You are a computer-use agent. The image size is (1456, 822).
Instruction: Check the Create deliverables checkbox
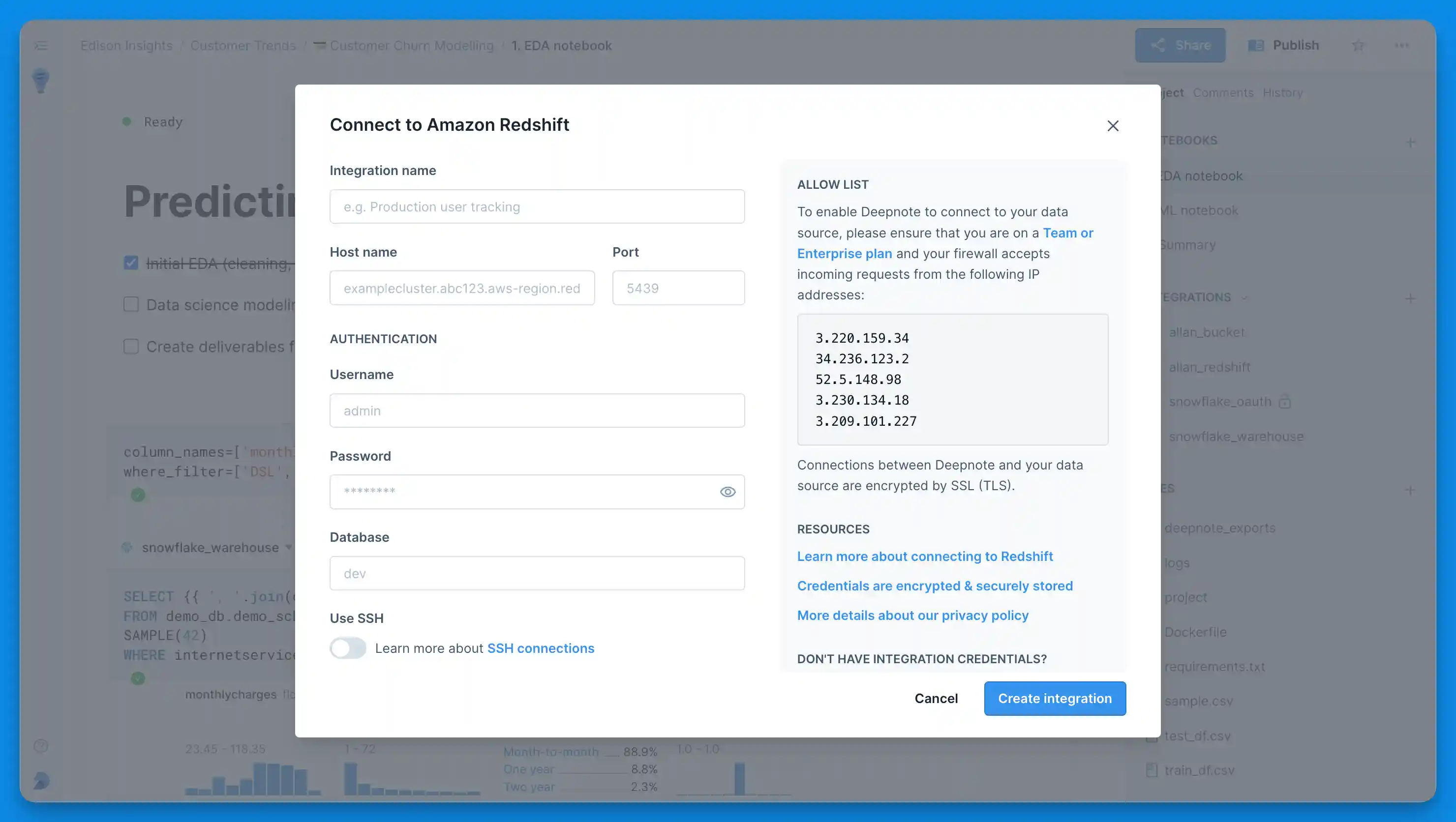point(131,346)
